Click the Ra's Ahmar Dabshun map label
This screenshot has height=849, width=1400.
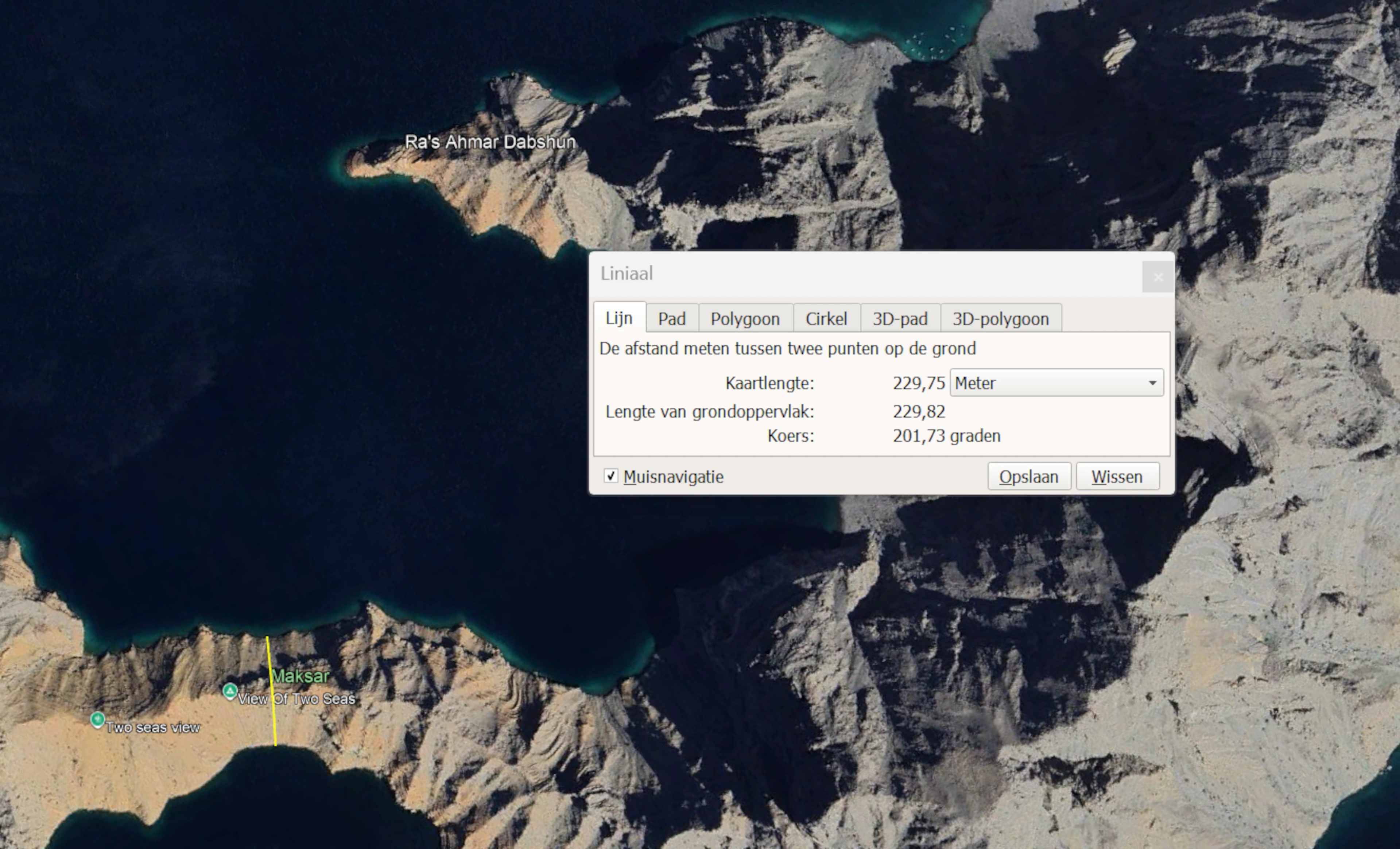490,142
